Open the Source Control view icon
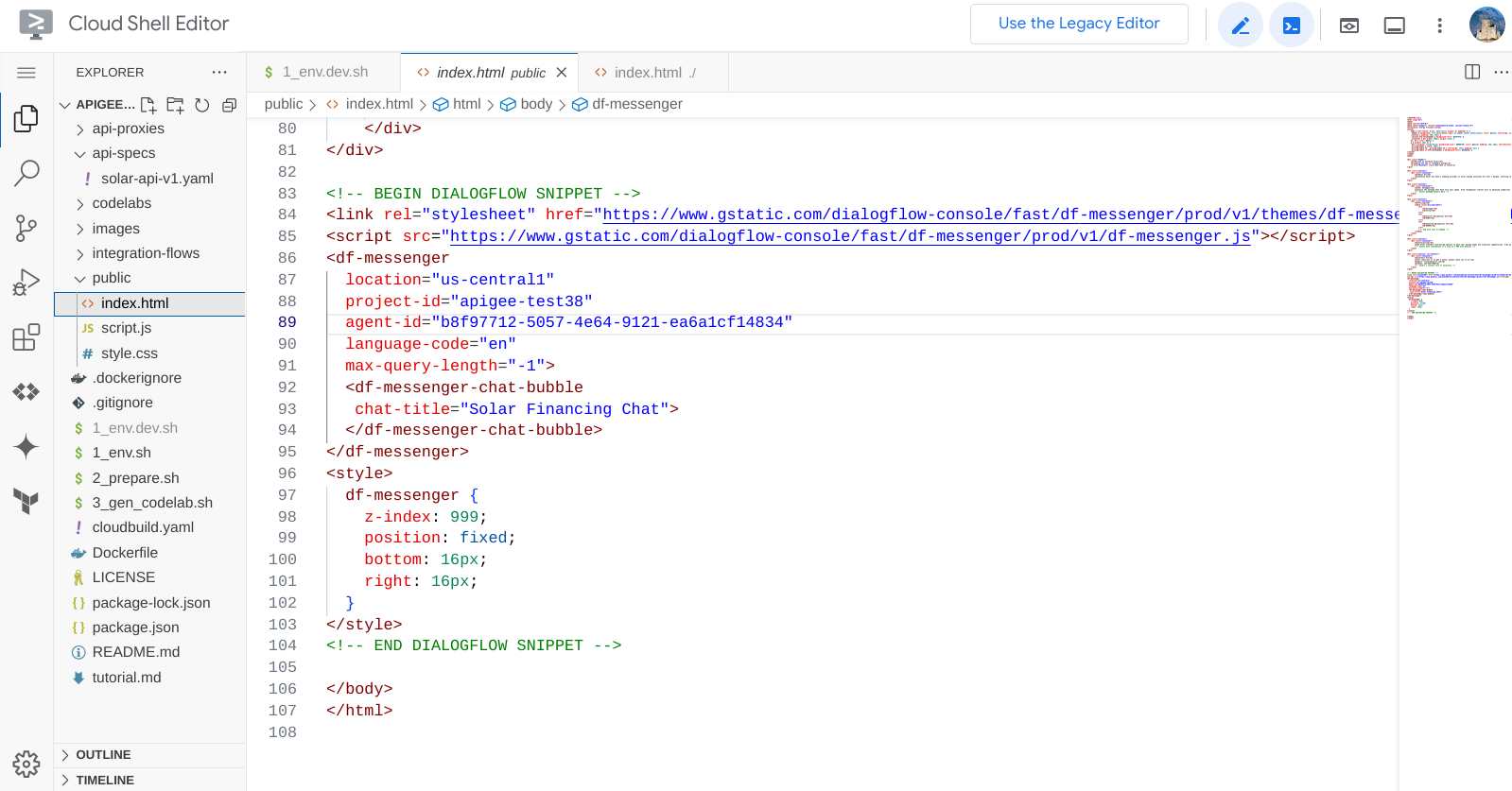Image resolution: width=1512 pixels, height=791 pixels. click(26, 228)
